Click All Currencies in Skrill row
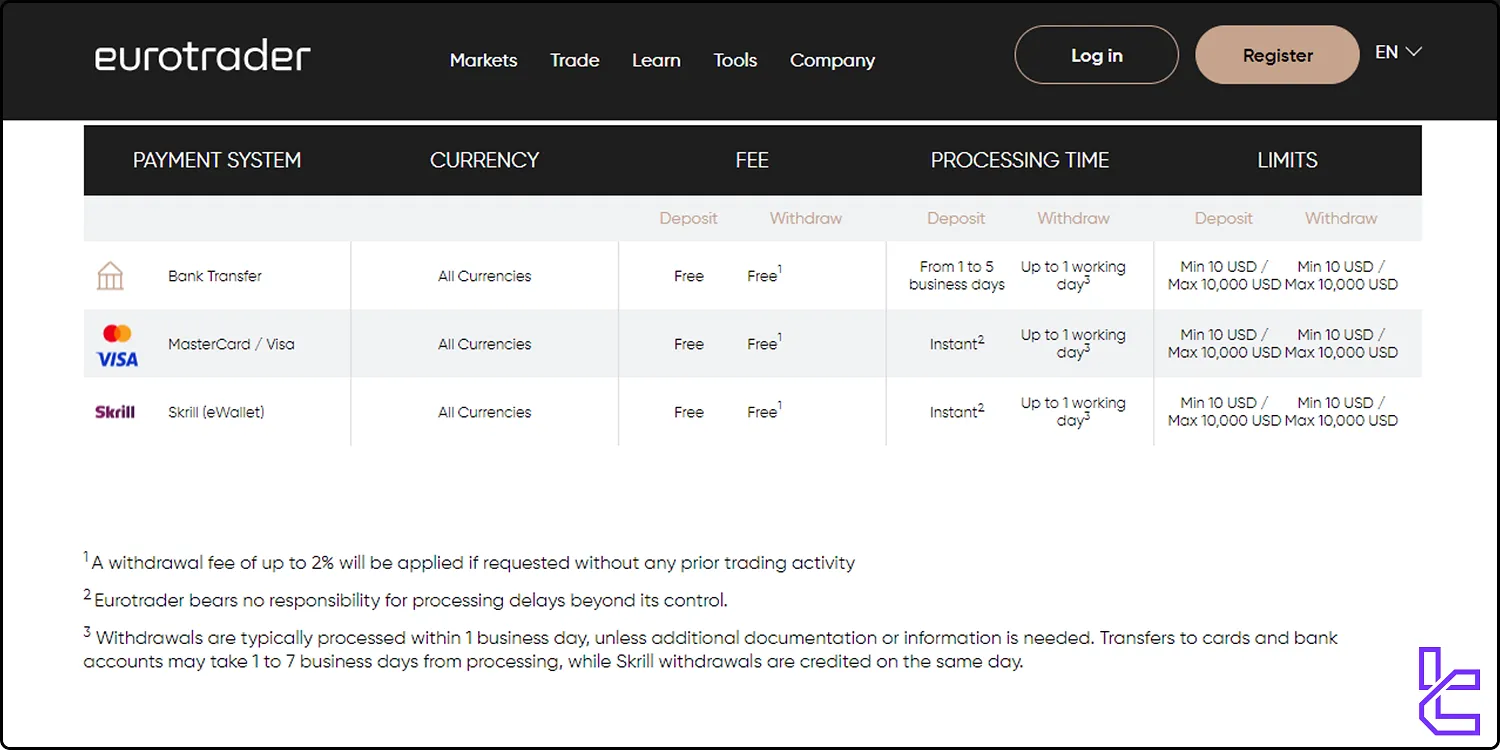 click(485, 412)
